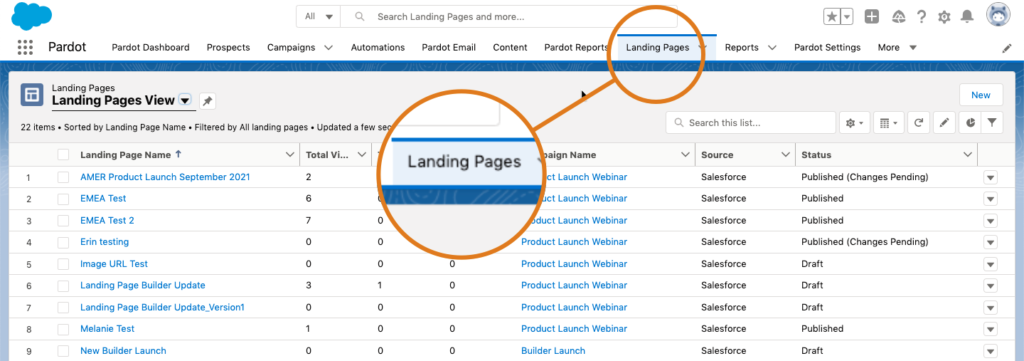Open Melanie Test landing page link
This screenshot has width=1024, height=361.
(x=107, y=329)
